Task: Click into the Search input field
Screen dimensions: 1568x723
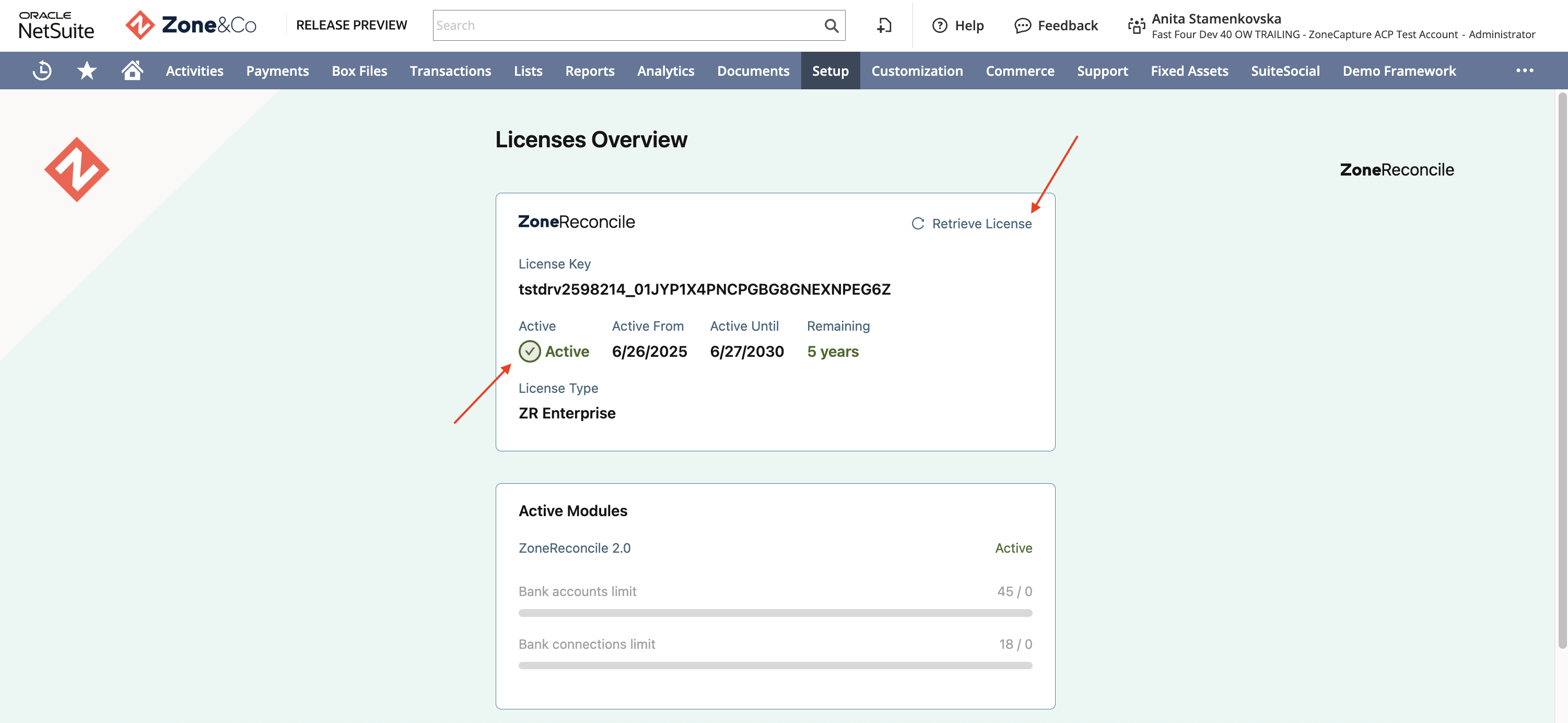Action: click(x=627, y=26)
